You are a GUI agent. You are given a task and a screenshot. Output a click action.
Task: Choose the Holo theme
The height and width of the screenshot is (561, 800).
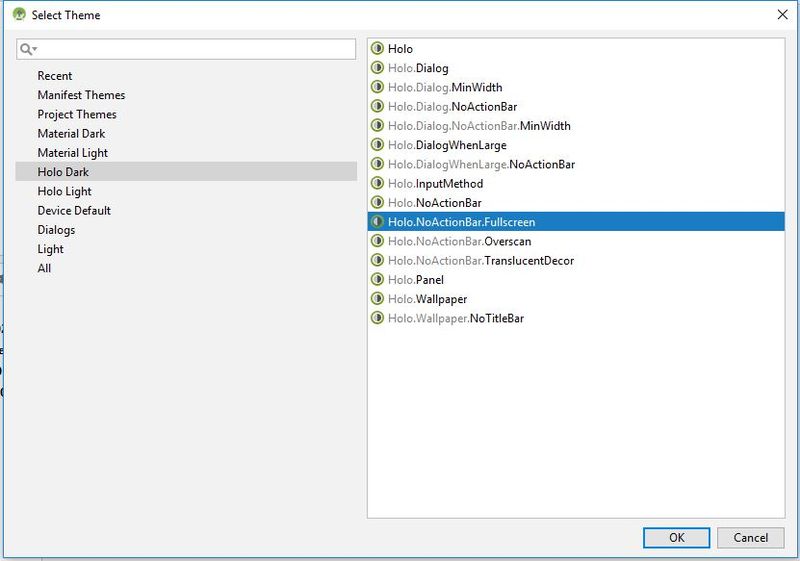[576, 48]
